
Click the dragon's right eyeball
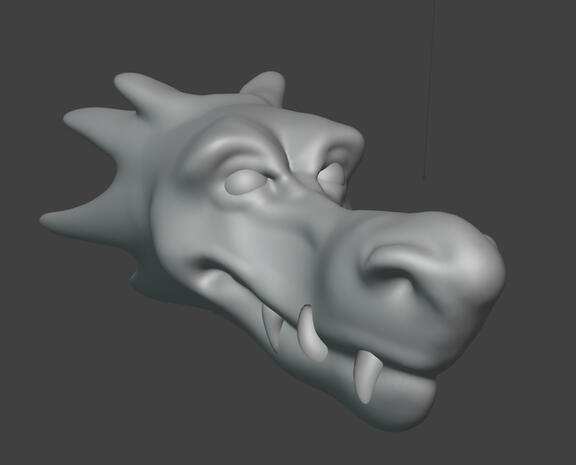tap(332, 175)
